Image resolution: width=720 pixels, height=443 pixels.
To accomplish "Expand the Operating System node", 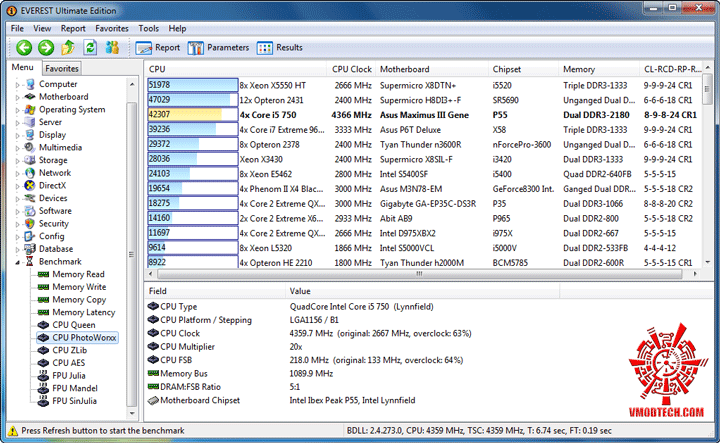I will point(18,110).
